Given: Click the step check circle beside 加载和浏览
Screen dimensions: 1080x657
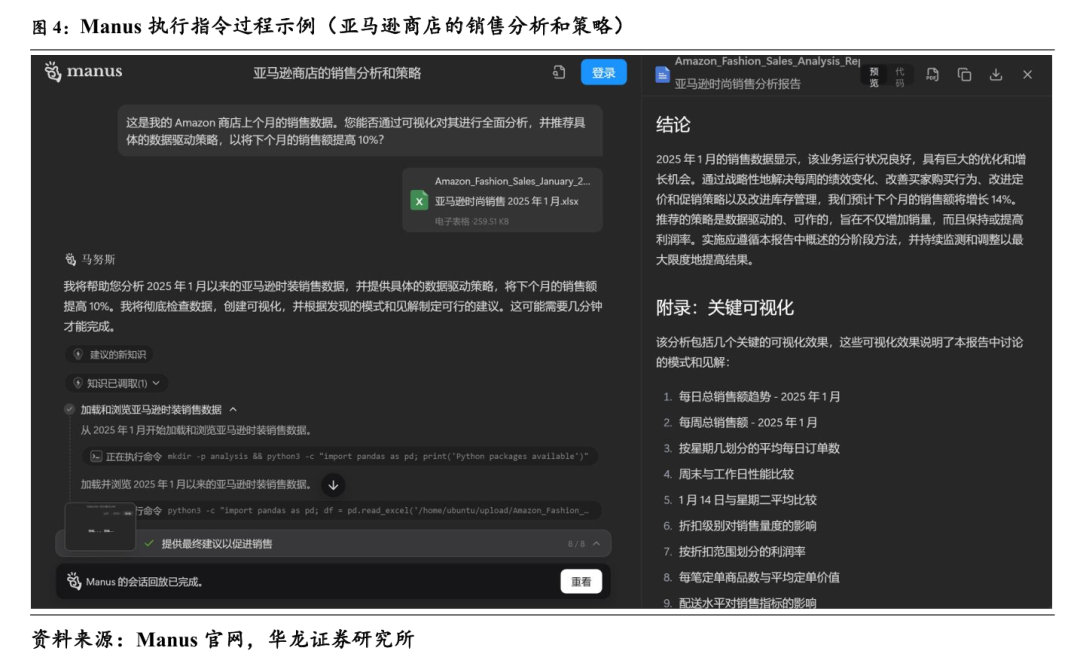Looking at the screenshot, I should 69,409.
